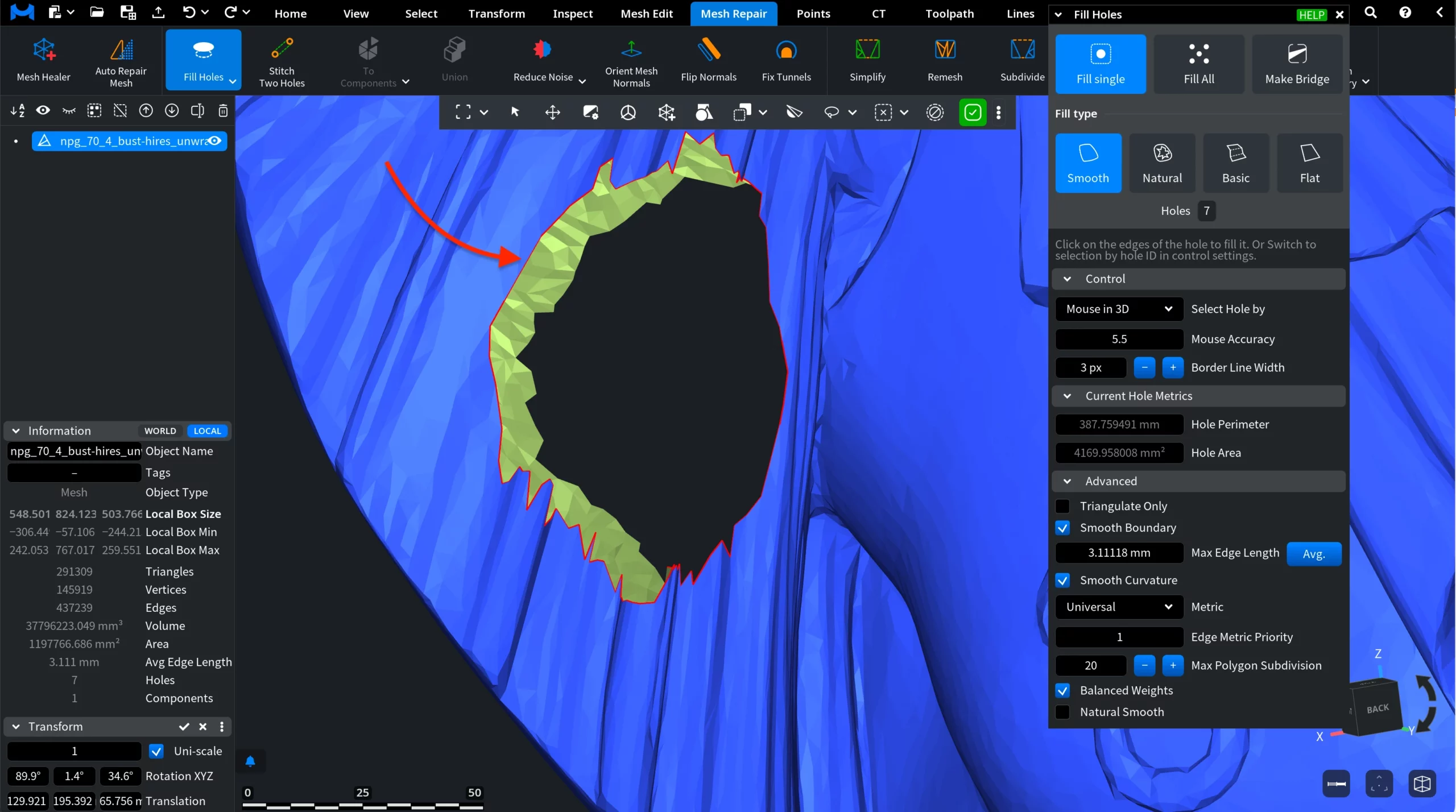The width and height of the screenshot is (1456, 812).
Task: Open the Auto Repair Mesh tool
Action: (x=120, y=60)
